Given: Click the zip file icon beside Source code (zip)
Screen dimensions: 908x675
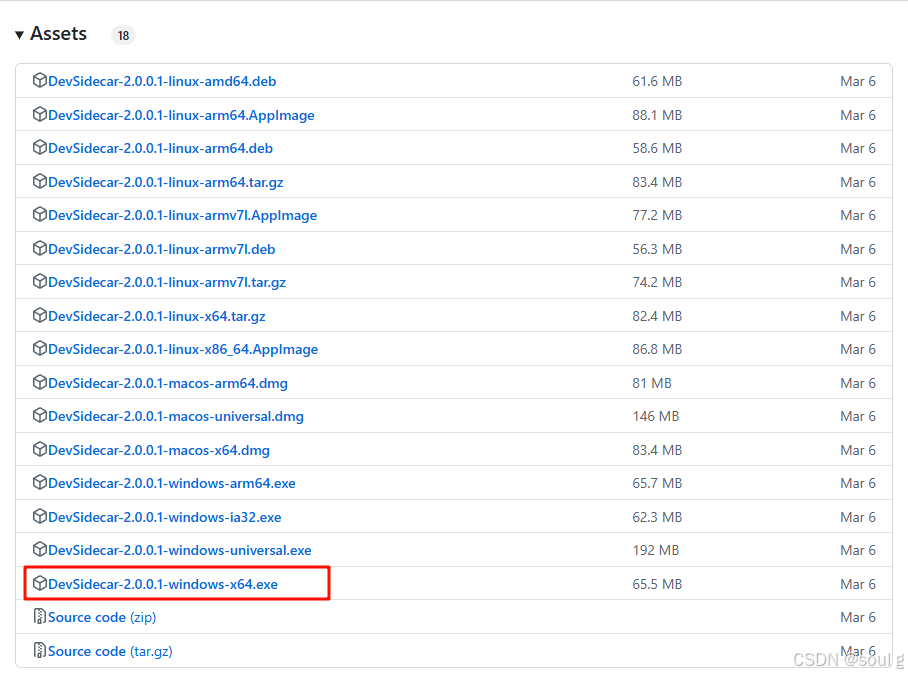Looking at the screenshot, I should [x=39, y=617].
